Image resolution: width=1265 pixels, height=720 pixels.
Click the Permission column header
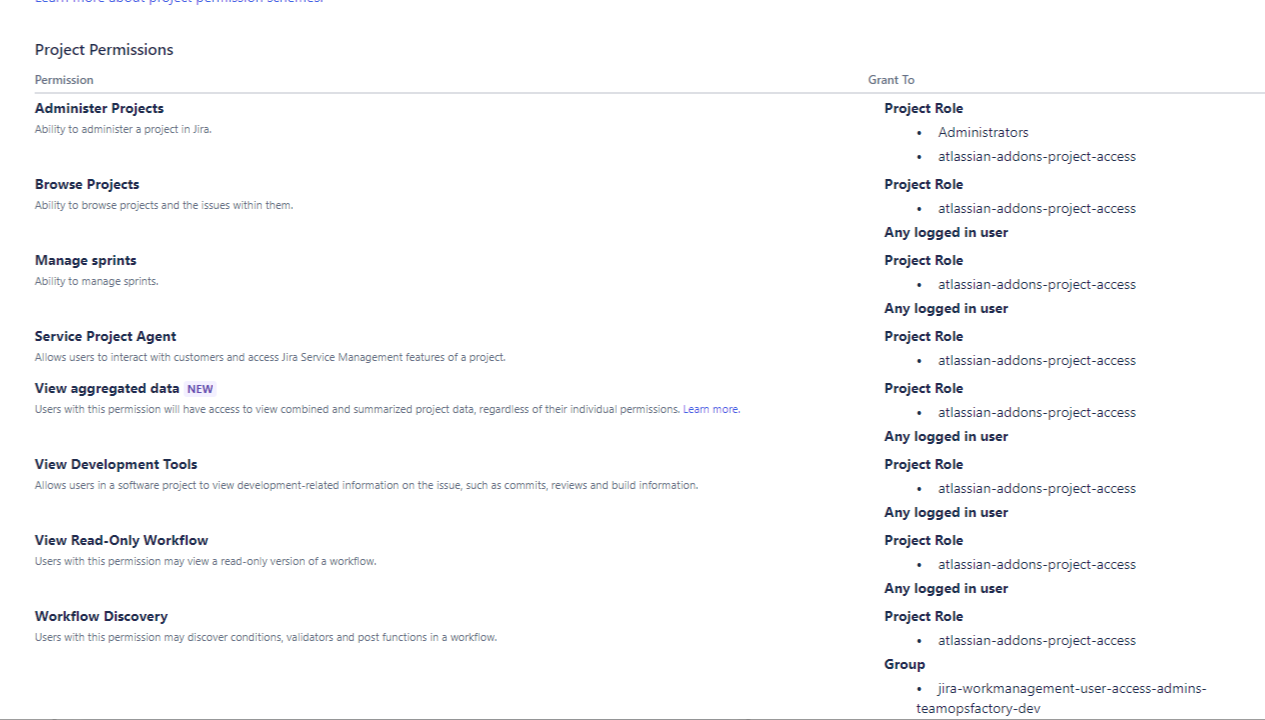pos(64,80)
